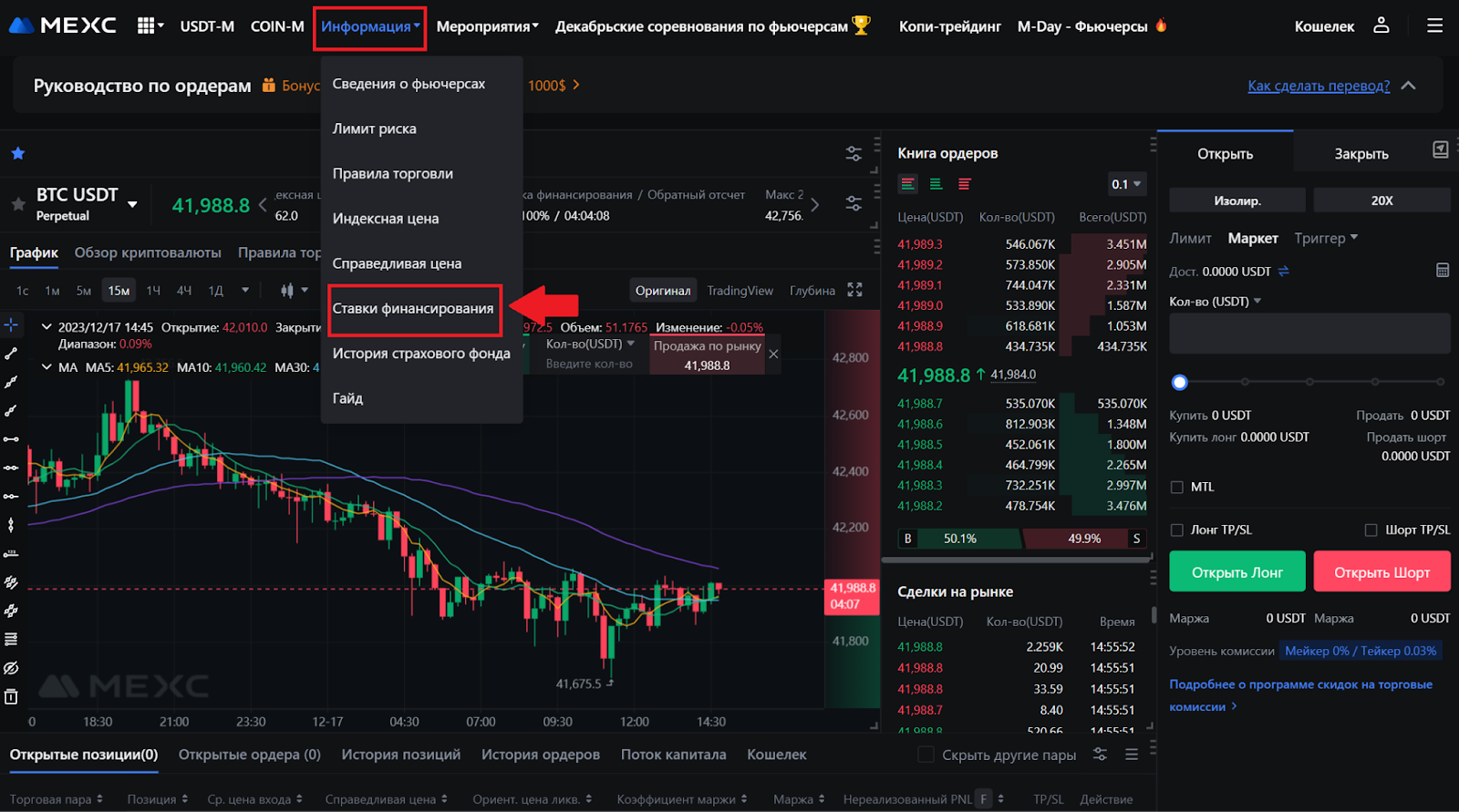Collapse the MA indicator row arrow
The image size is (1459, 812).
tap(47, 367)
